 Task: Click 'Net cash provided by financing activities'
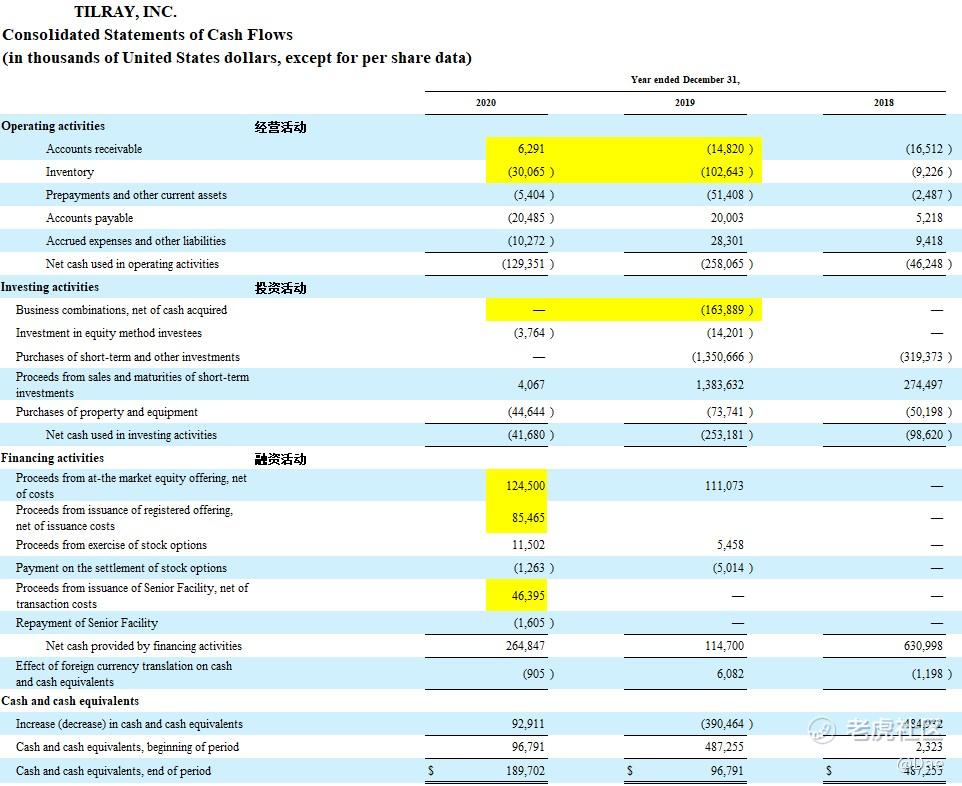(144, 646)
